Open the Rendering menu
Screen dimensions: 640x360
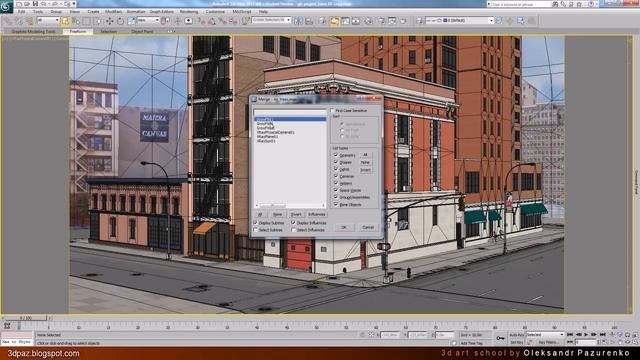pyautogui.click(x=189, y=12)
